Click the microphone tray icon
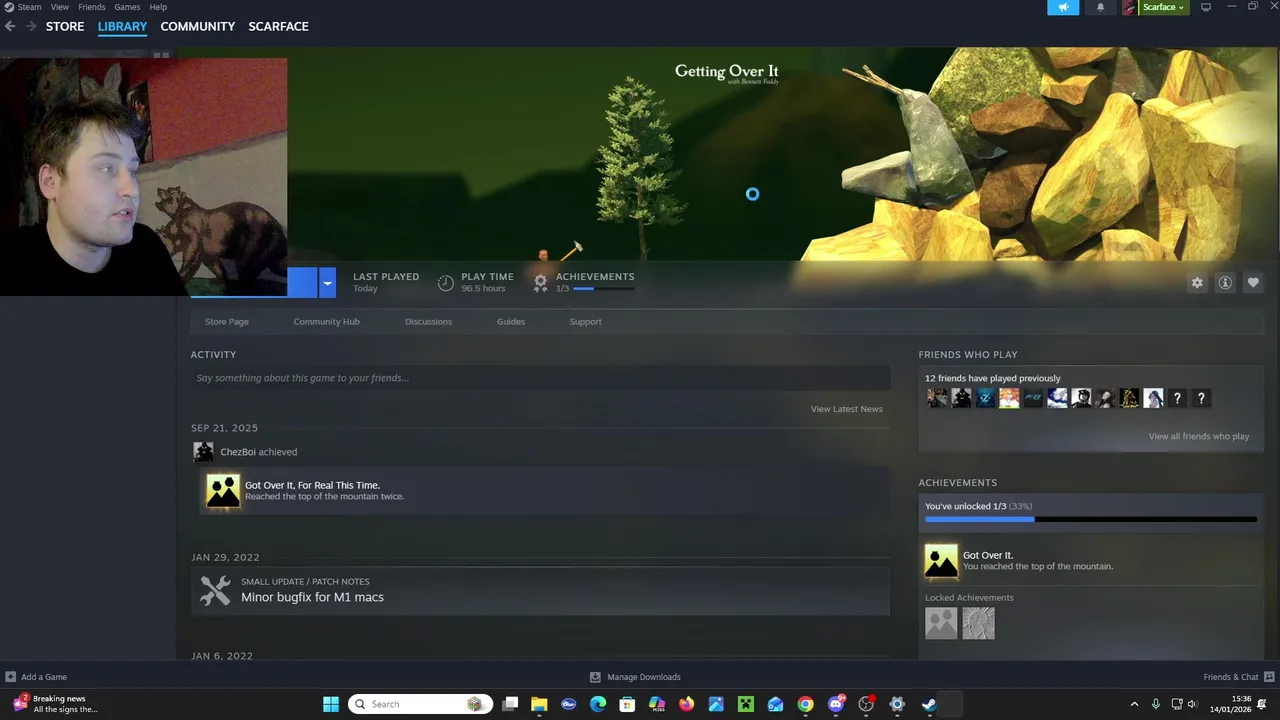Screen dimensions: 1280x720 point(1156,704)
